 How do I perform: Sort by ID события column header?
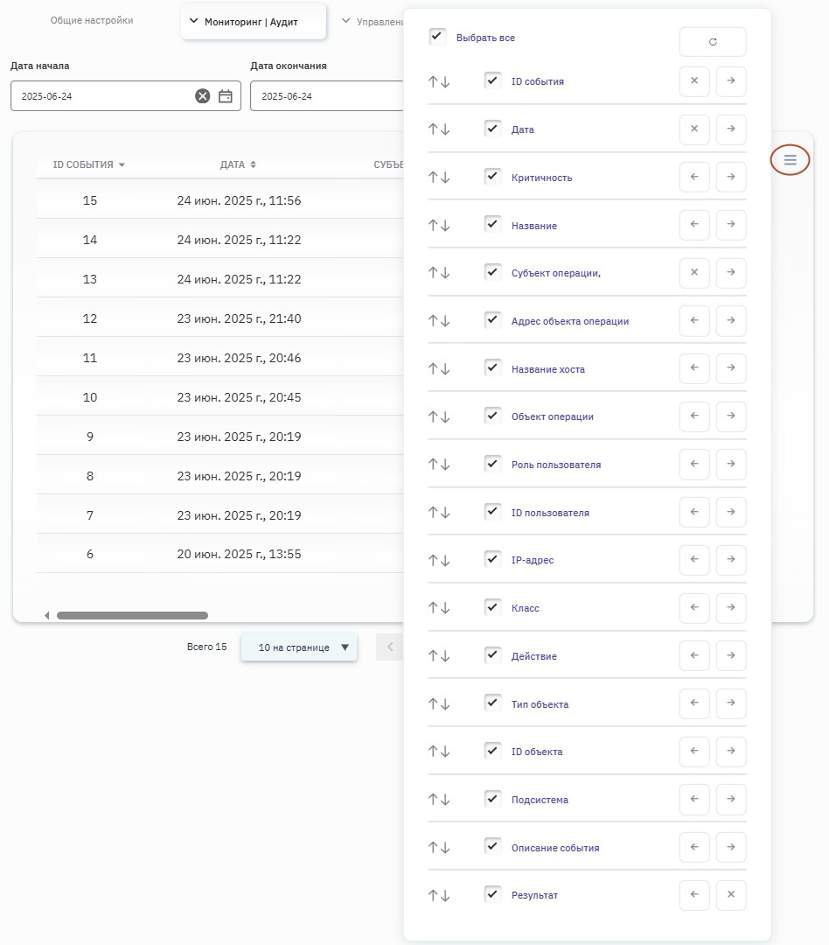point(88,164)
